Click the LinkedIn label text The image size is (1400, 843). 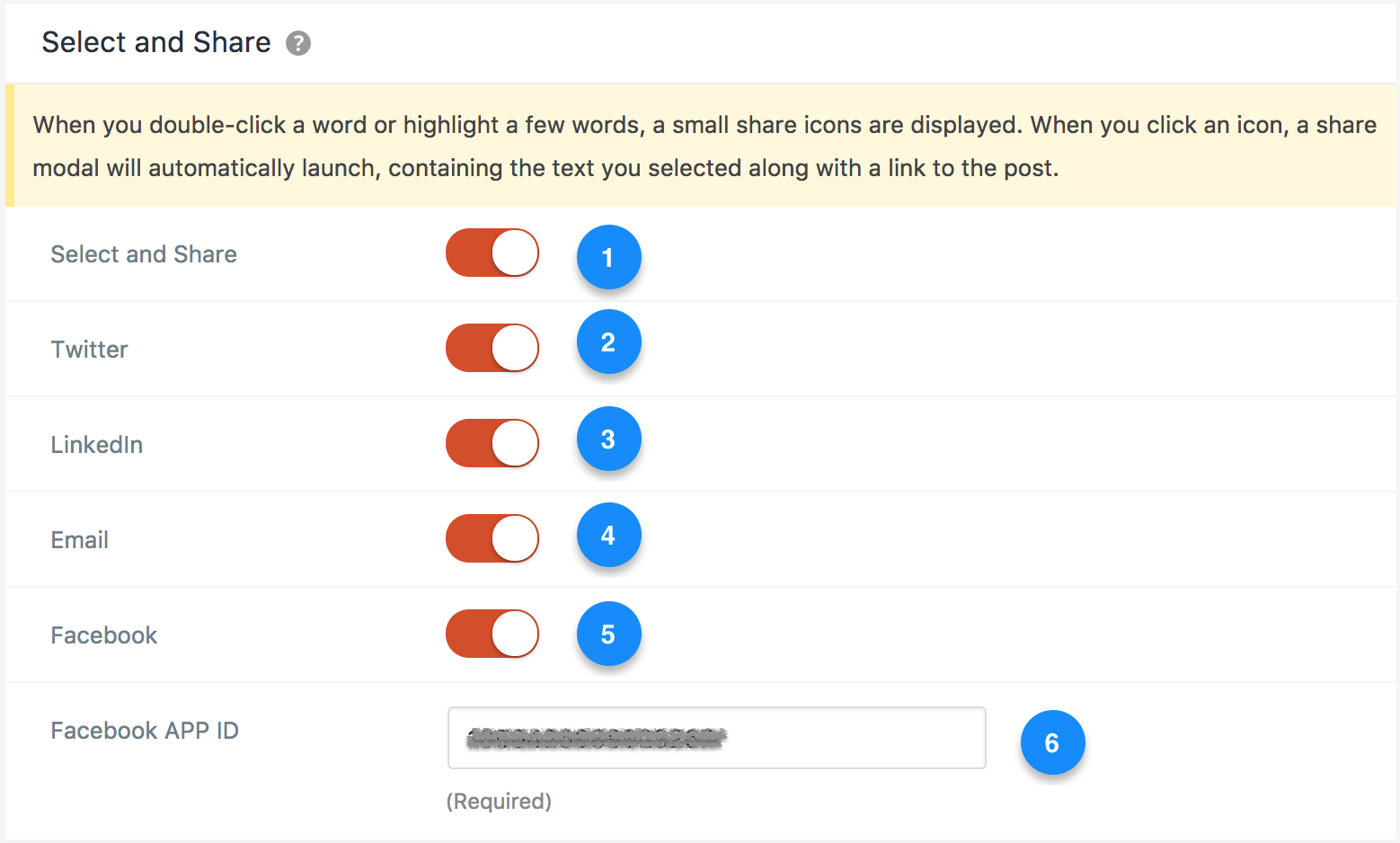(x=96, y=444)
